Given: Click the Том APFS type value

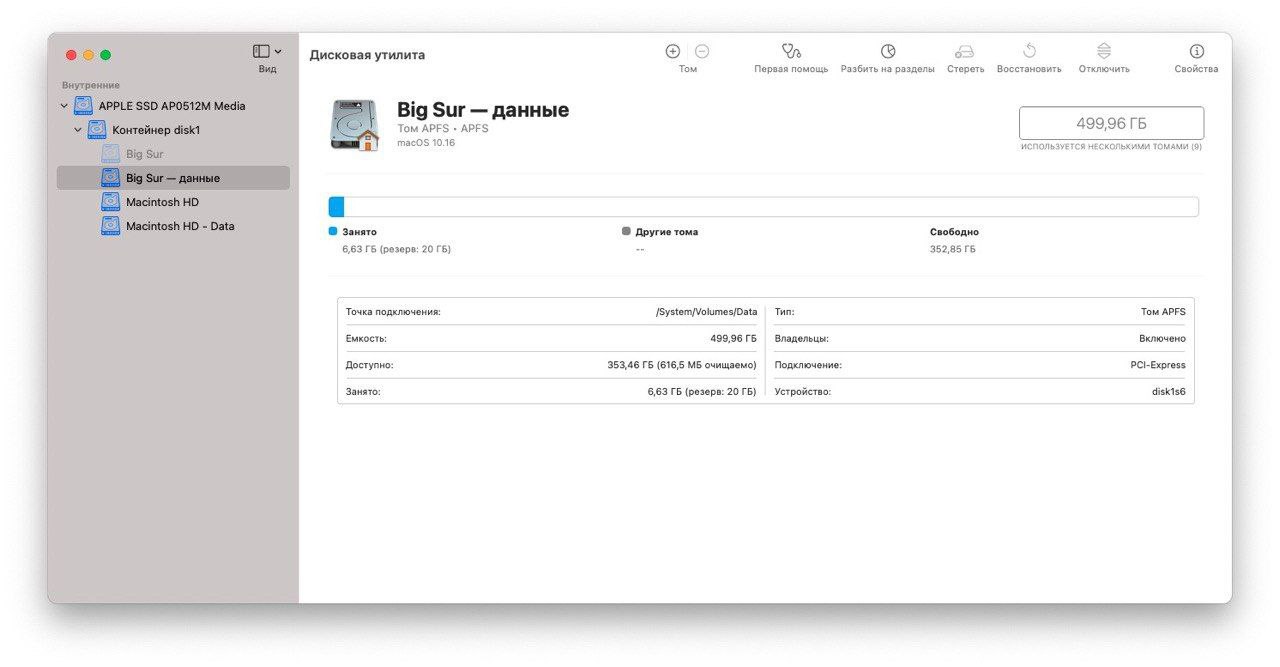Looking at the screenshot, I should pos(1163,312).
